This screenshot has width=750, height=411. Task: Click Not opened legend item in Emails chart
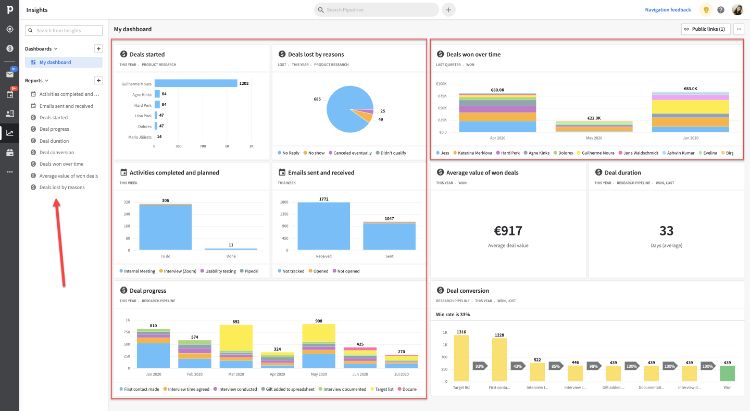(x=346, y=271)
